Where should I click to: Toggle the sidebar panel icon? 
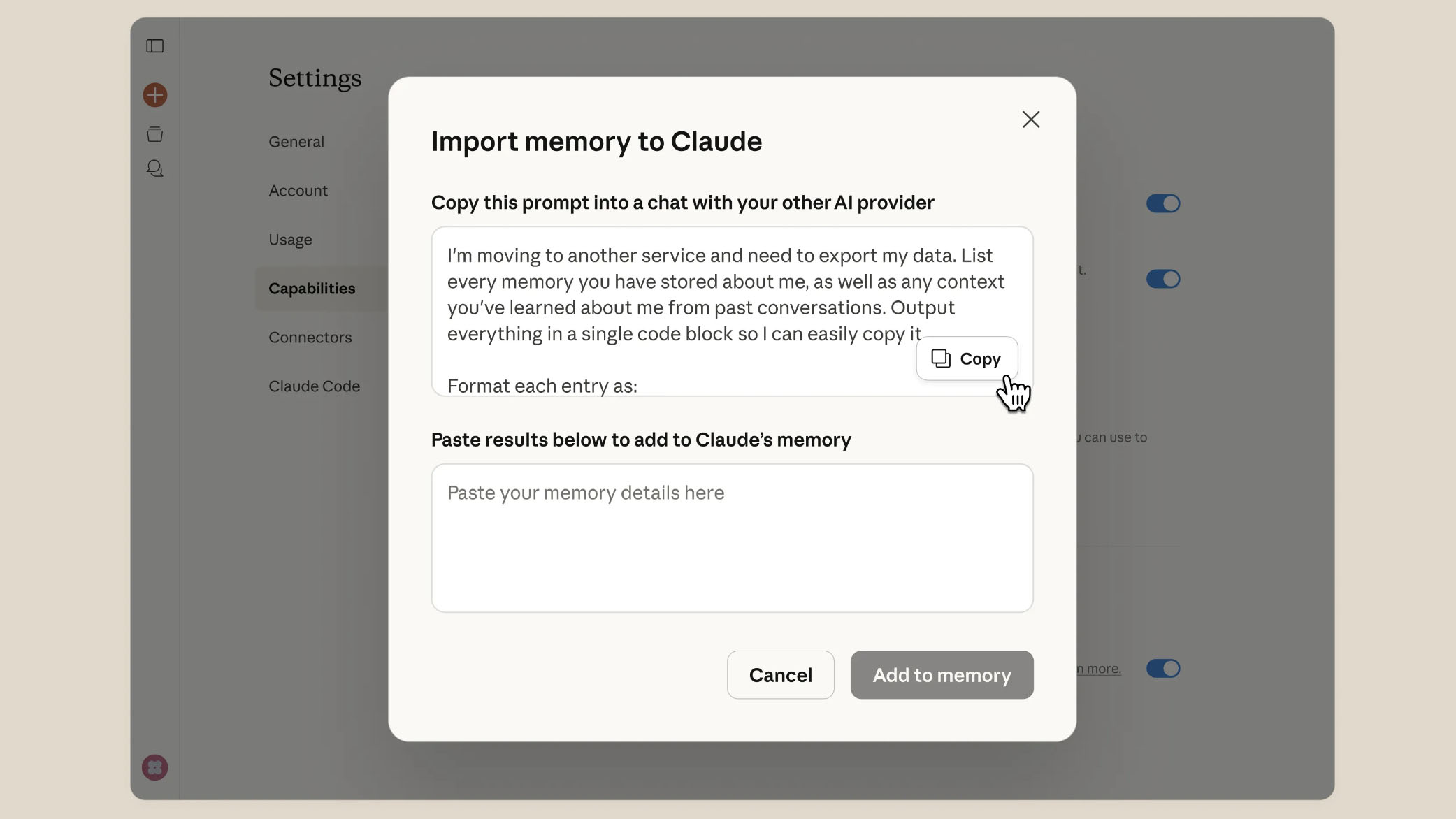click(x=154, y=45)
